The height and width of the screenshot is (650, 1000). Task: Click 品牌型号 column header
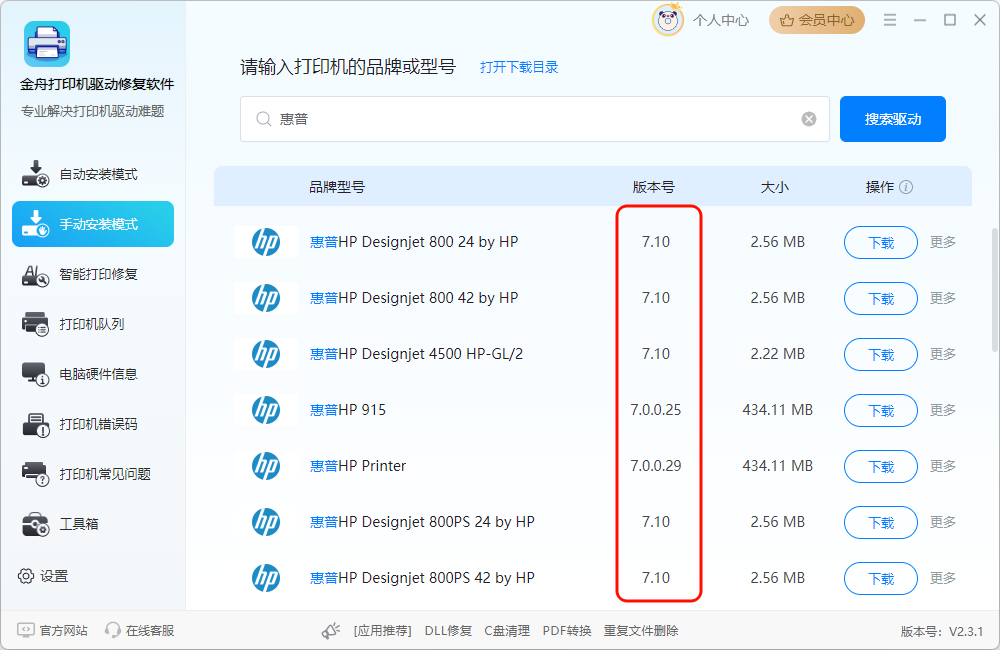(x=337, y=187)
